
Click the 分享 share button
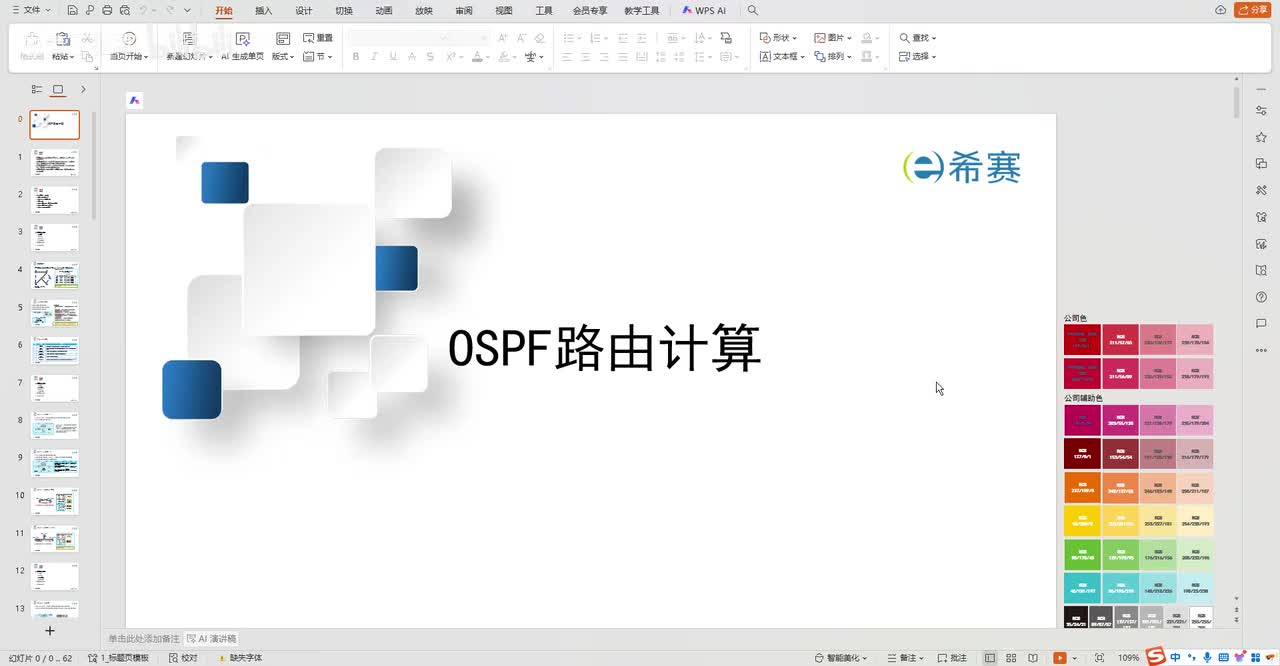pyautogui.click(x=1254, y=10)
